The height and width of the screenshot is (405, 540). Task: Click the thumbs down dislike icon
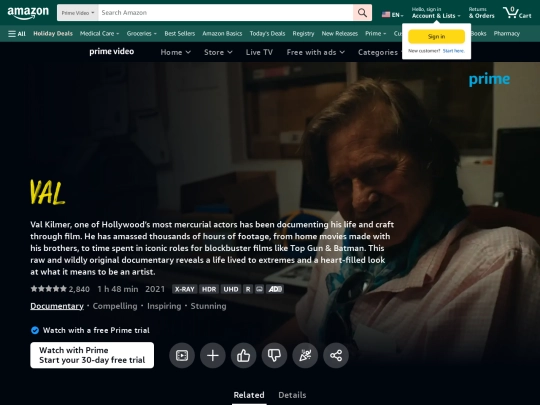(x=274, y=355)
